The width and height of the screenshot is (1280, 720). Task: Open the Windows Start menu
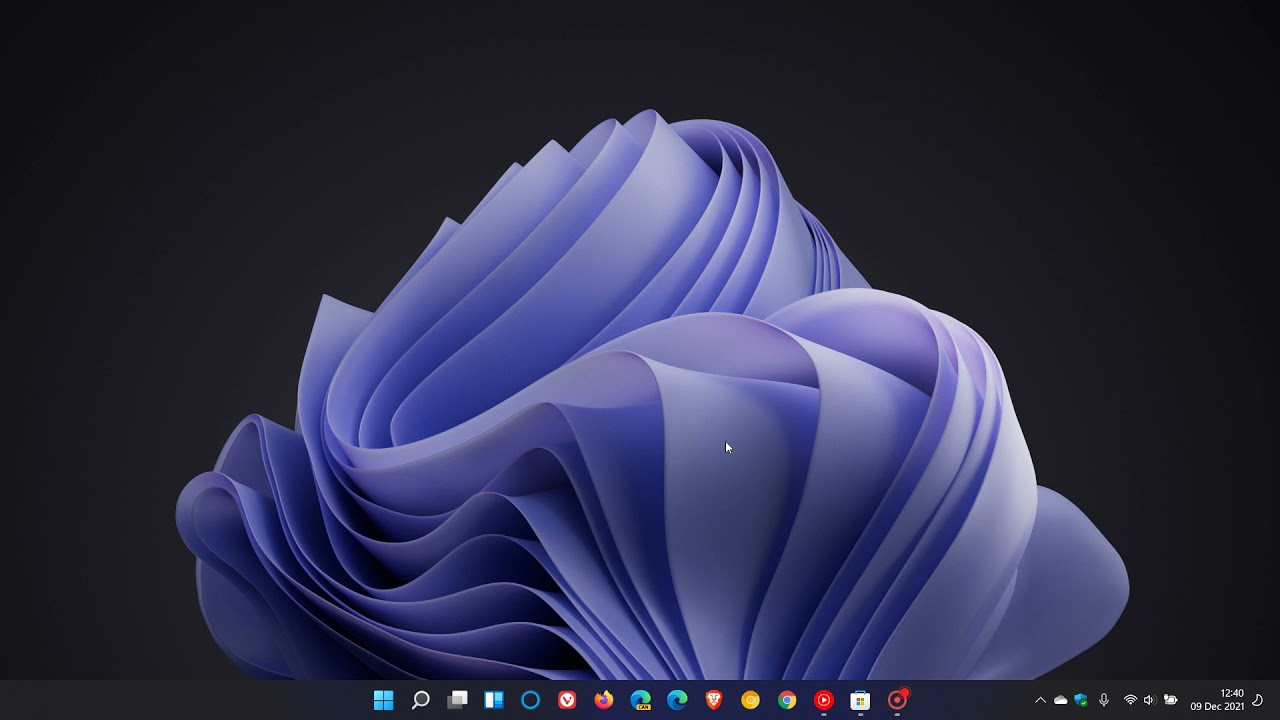click(383, 700)
